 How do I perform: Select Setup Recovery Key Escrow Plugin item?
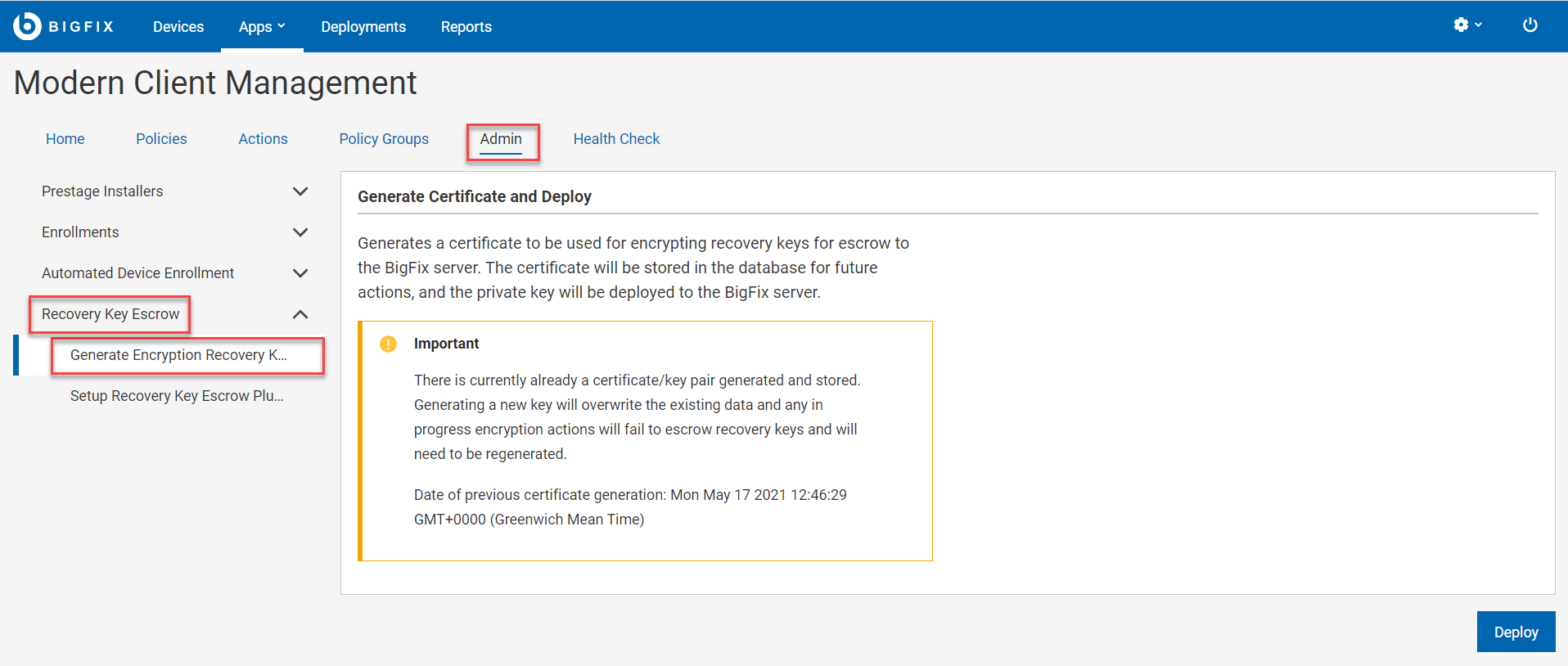pyautogui.click(x=177, y=396)
